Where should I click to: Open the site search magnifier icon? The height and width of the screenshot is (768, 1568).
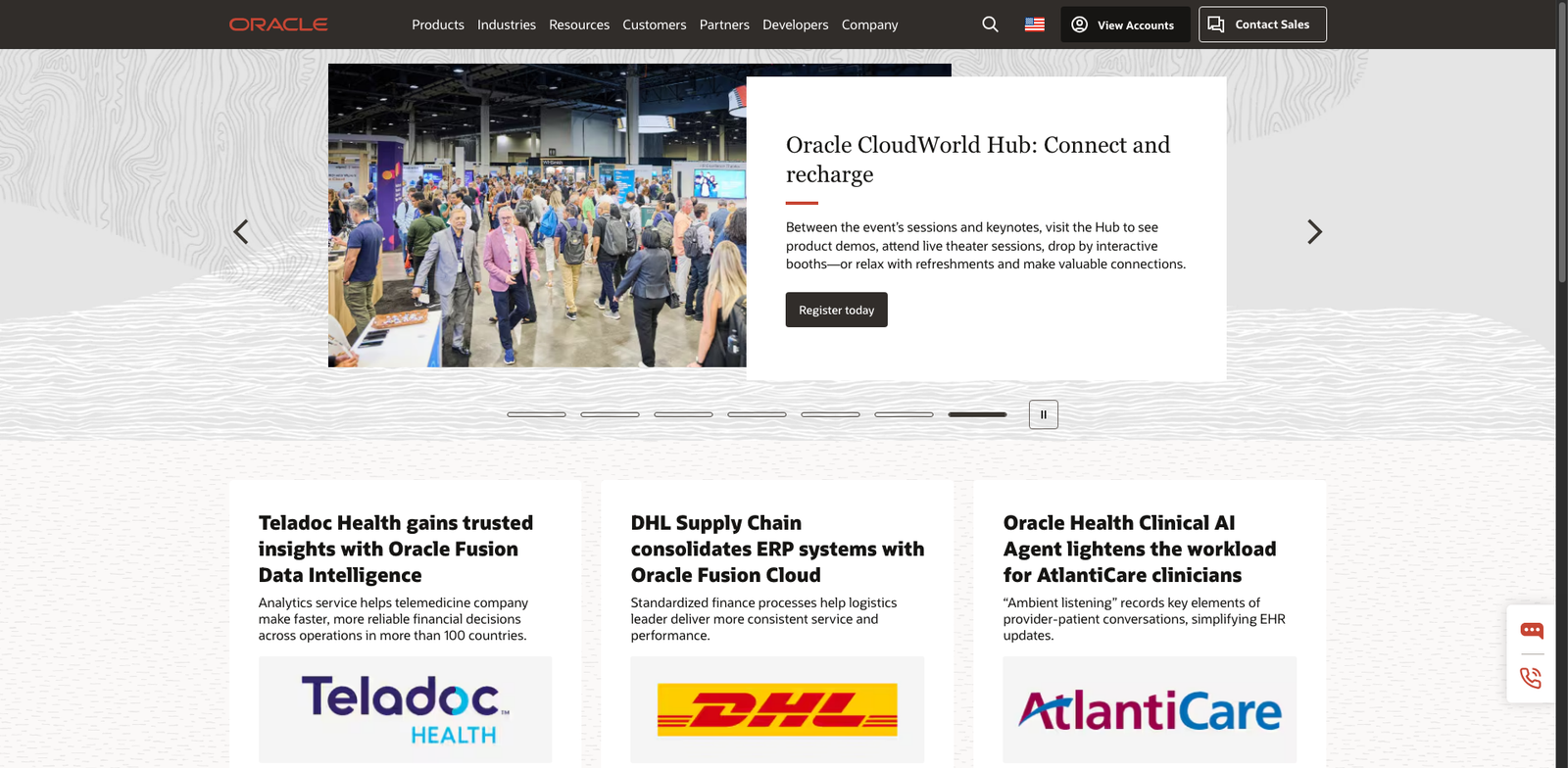990,24
